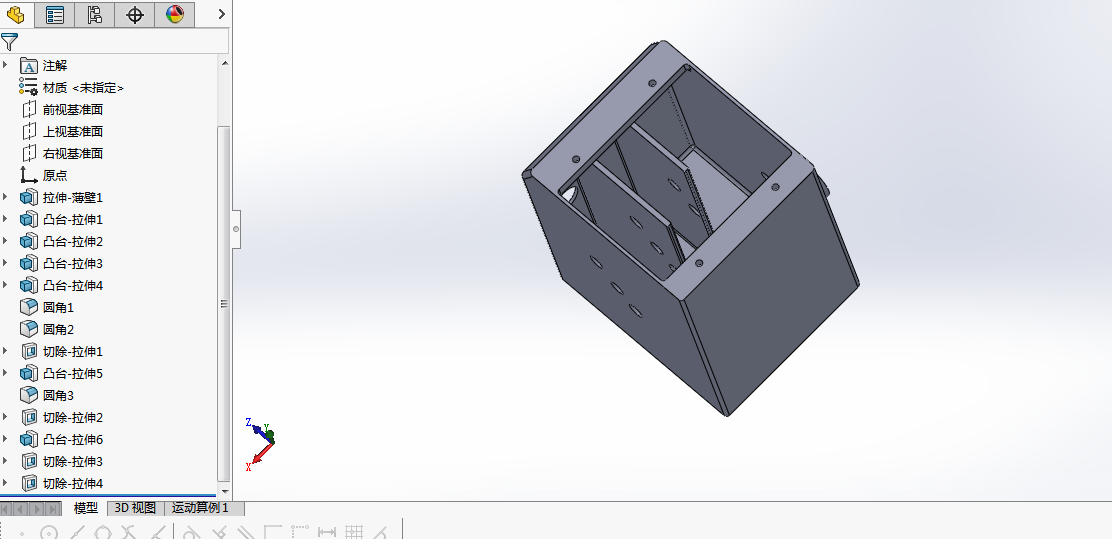The image size is (1112, 539).
Task: Select the 圆角3 fillet icon
Action: pyautogui.click(x=28, y=395)
